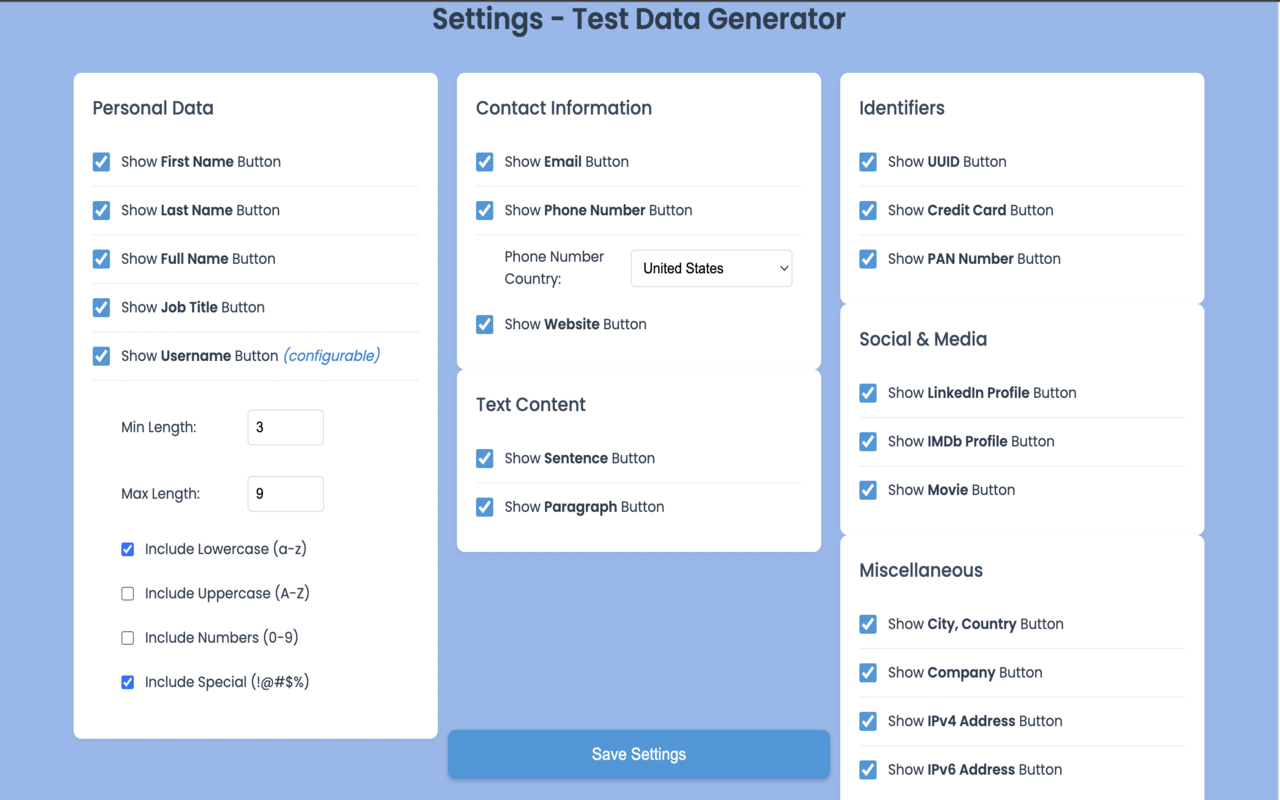
Task: Disable Show UUID Button
Action: pyautogui.click(x=868, y=161)
